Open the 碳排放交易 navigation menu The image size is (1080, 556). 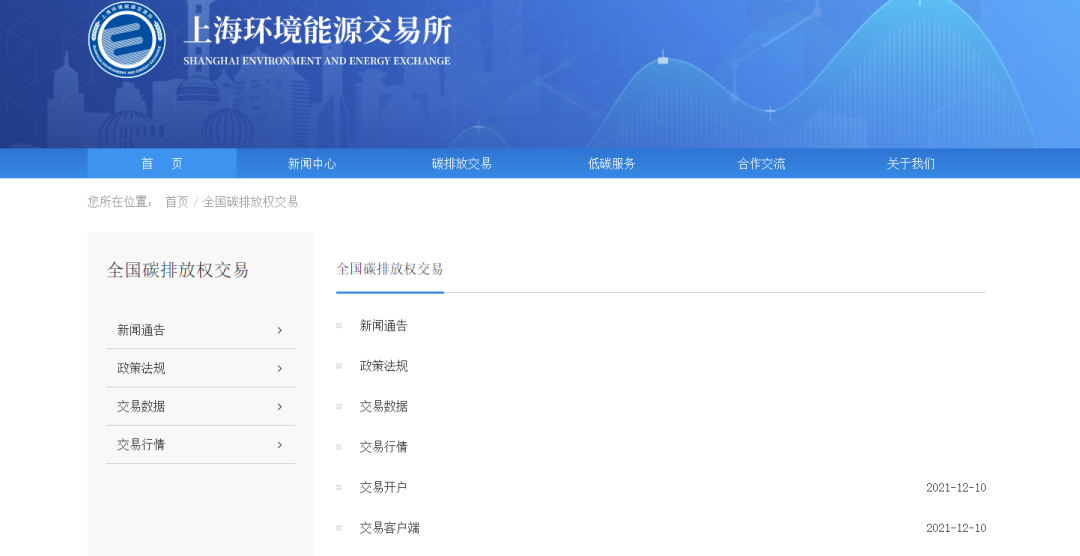[461, 163]
